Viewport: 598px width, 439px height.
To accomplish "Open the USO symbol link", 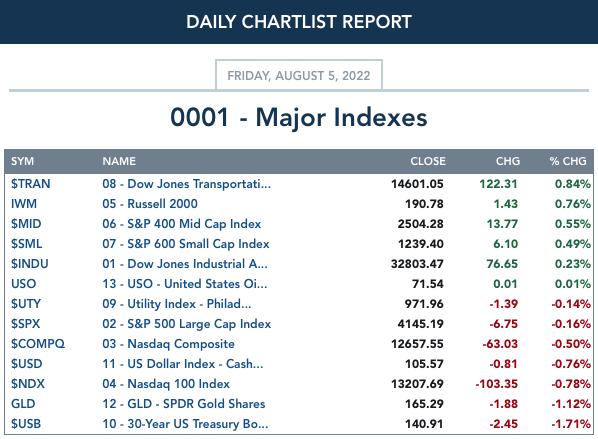I will click(x=24, y=284).
